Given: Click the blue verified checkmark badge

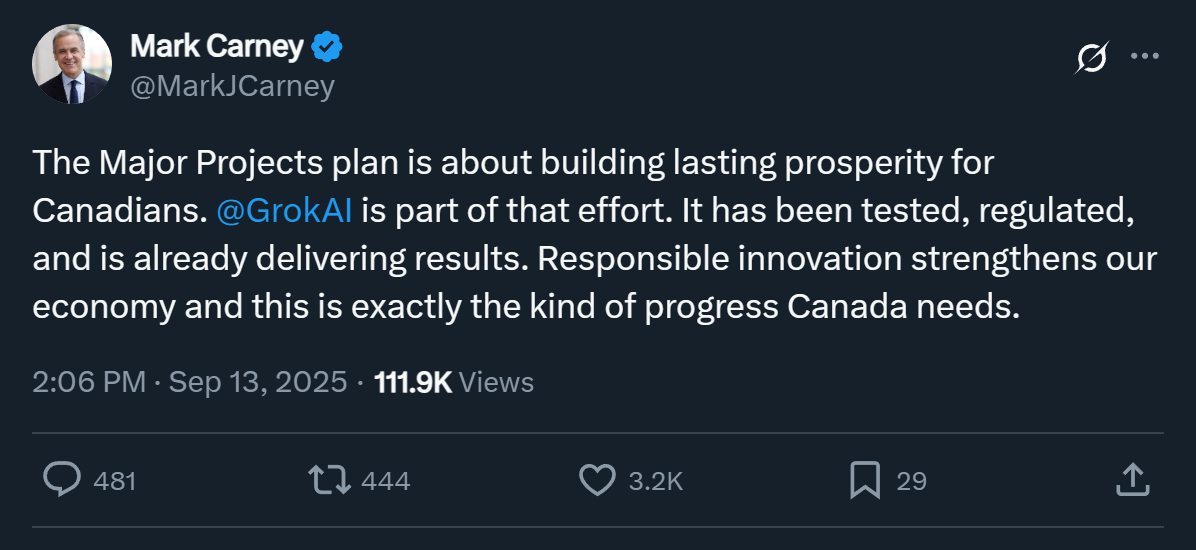Looking at the screenshot, I should coord(328,46).
